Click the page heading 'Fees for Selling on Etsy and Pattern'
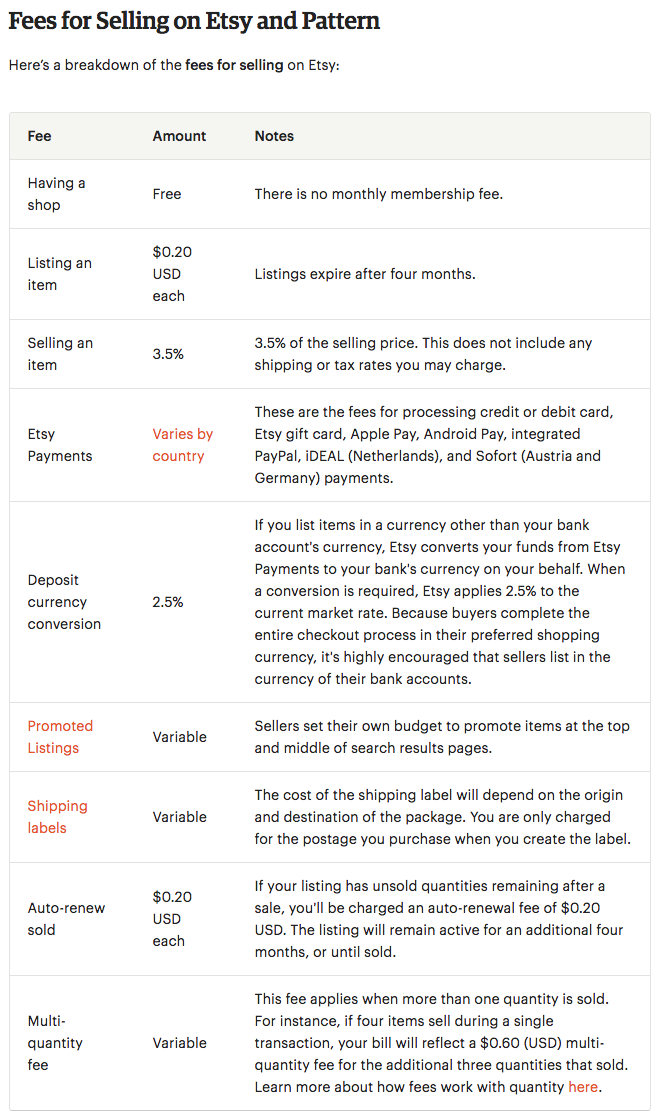The image size is (658, 1118). 194,21
